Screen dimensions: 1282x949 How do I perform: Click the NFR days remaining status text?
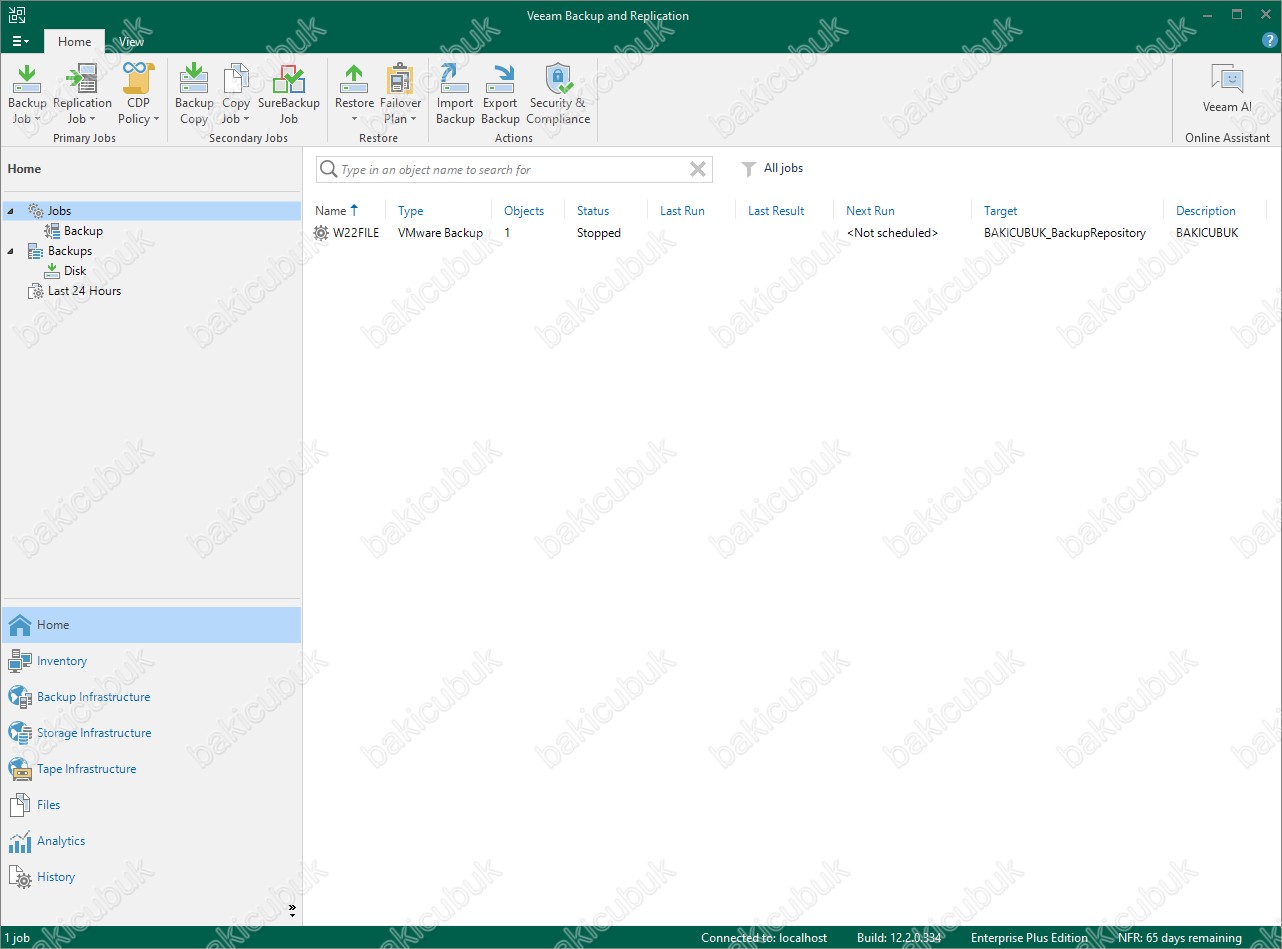click(1180, 938)
